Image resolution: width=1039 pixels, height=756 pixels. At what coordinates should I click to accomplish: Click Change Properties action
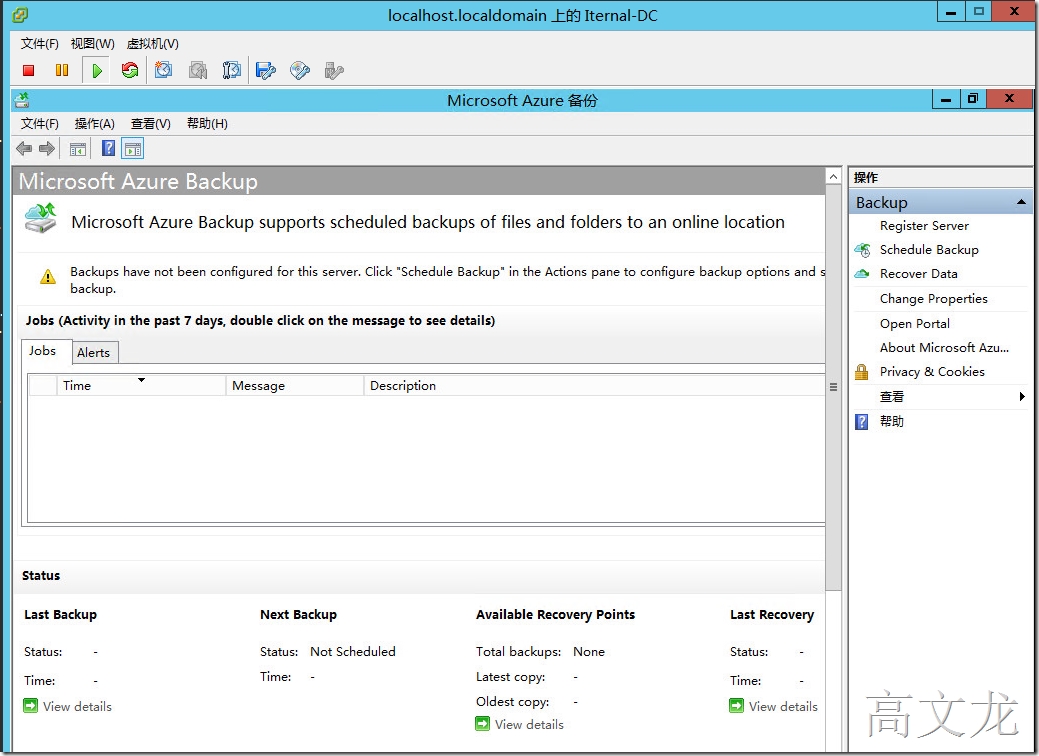coord(934,299)
